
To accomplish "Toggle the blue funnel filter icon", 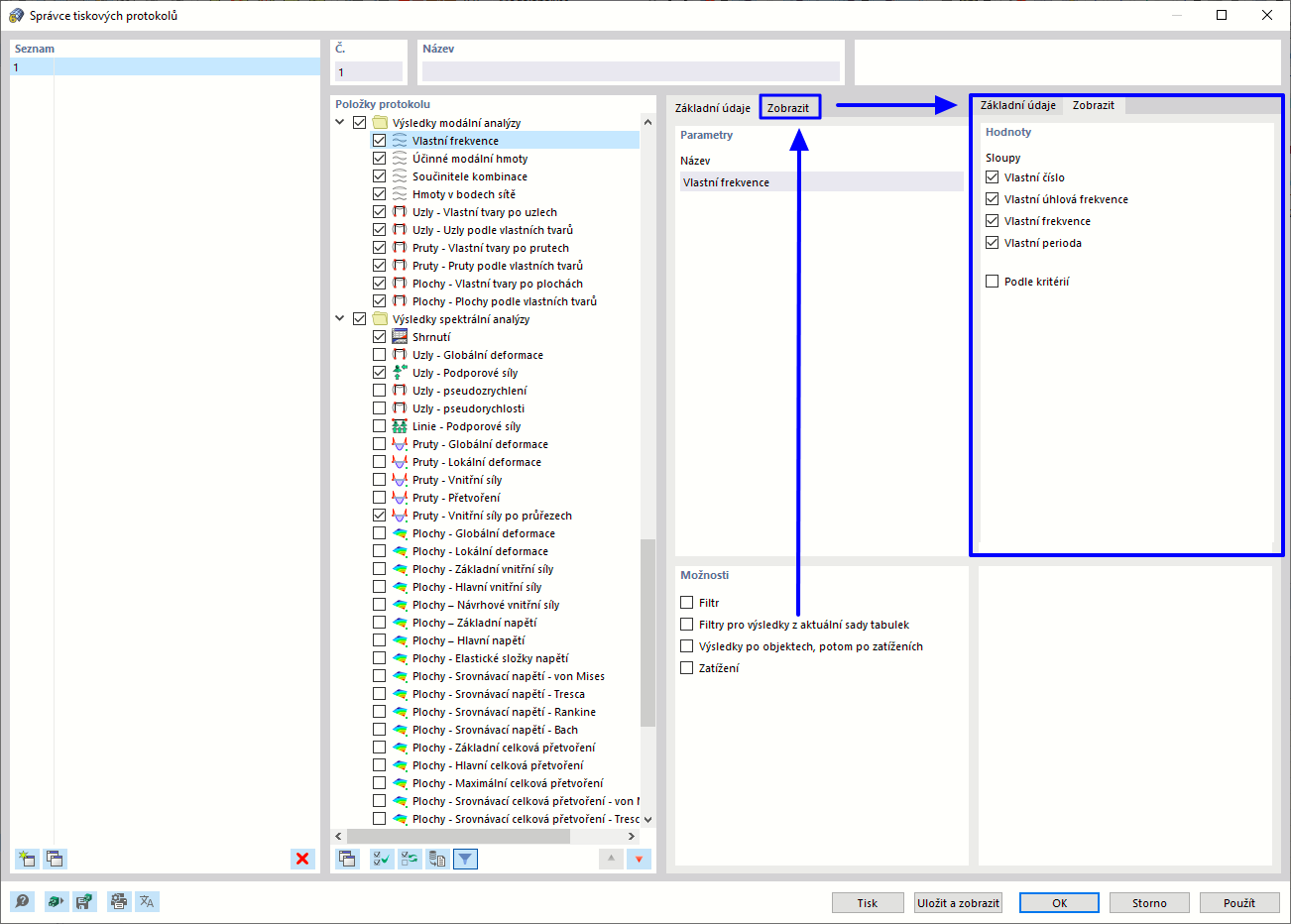I will [x=465, y=859].
